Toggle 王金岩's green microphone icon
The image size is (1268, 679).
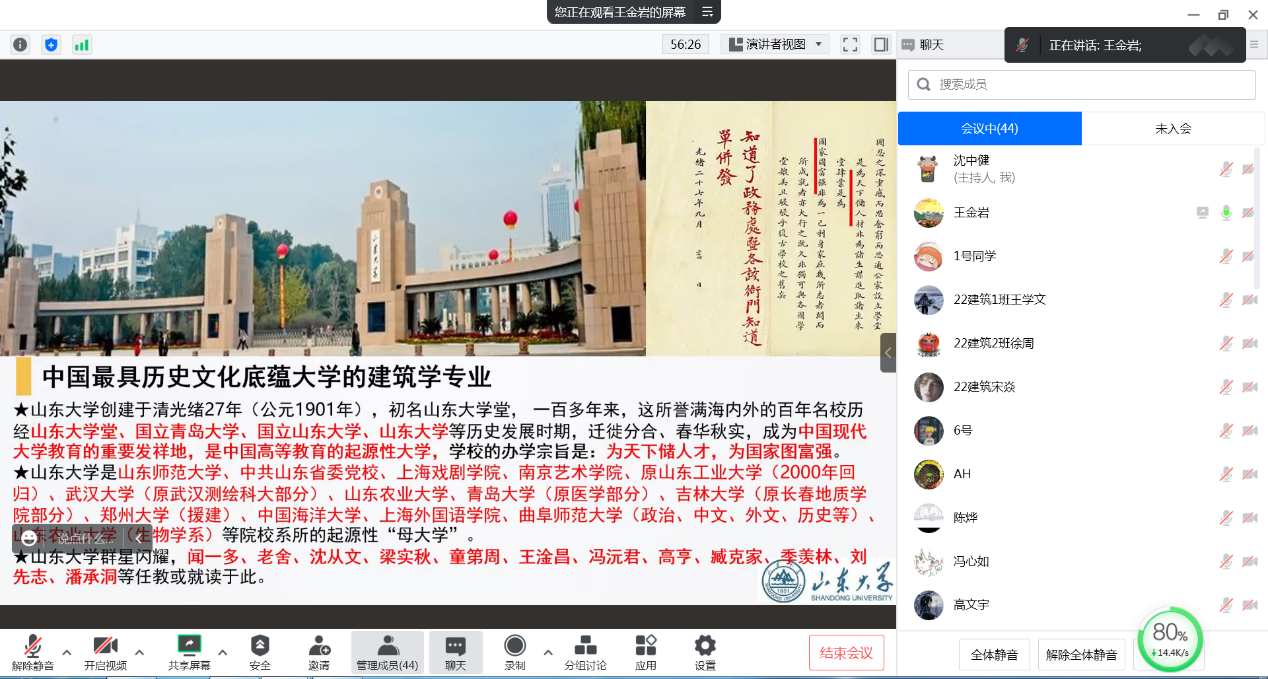(x=1226, y=213)
